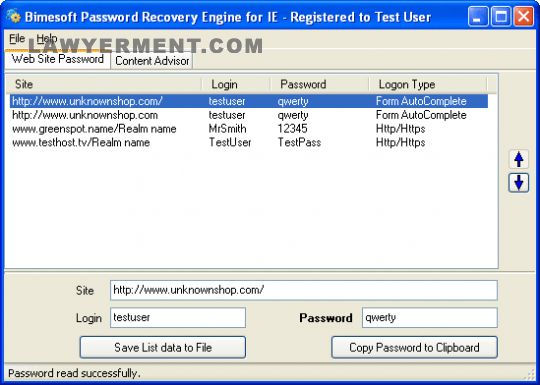Minimize the Password Recovery Engine window

(x=478, y=16)
